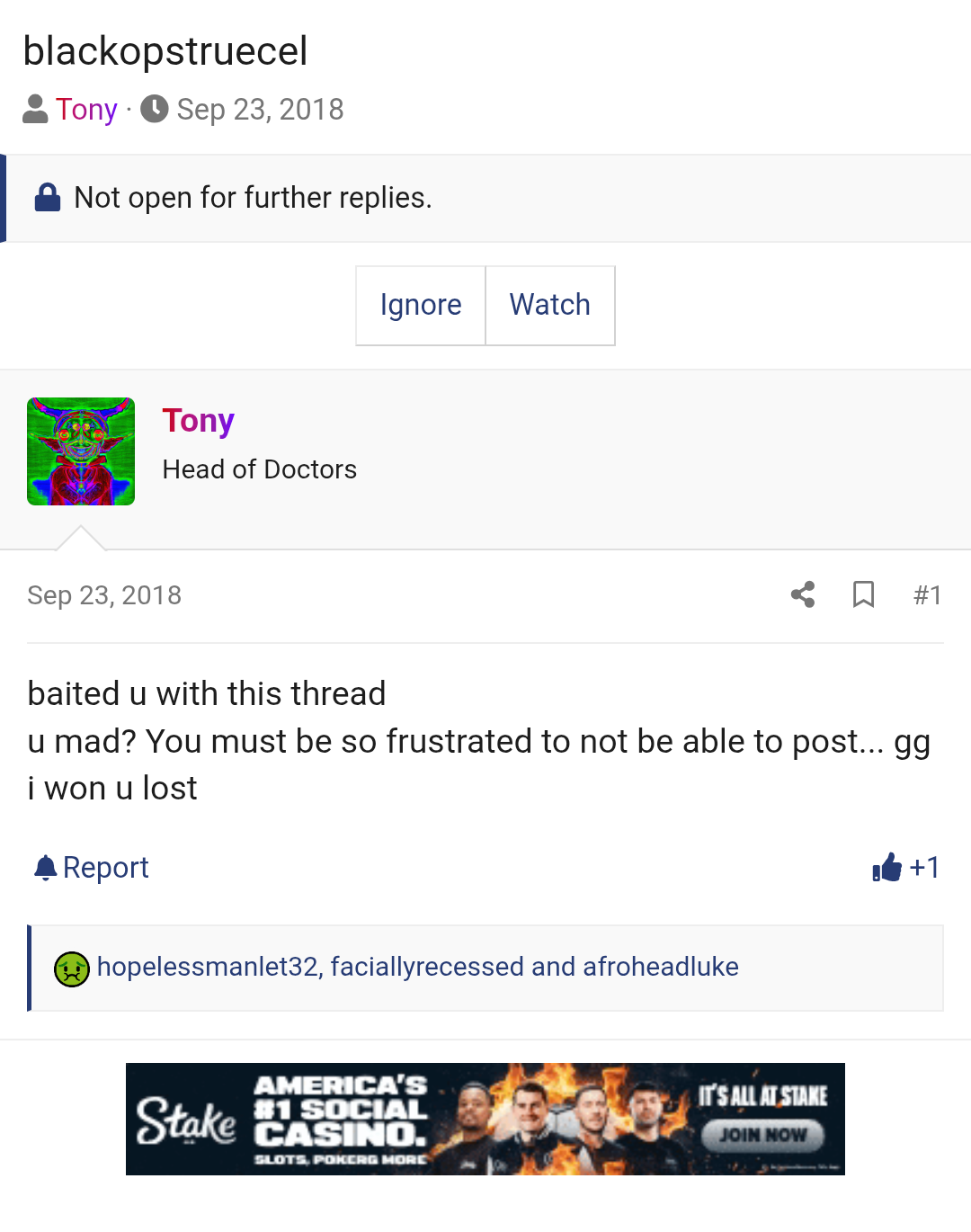View users who reacted: hopelessmanlet32 list
The width and height of the screenshot is (971, 1232).
point(418,967)
